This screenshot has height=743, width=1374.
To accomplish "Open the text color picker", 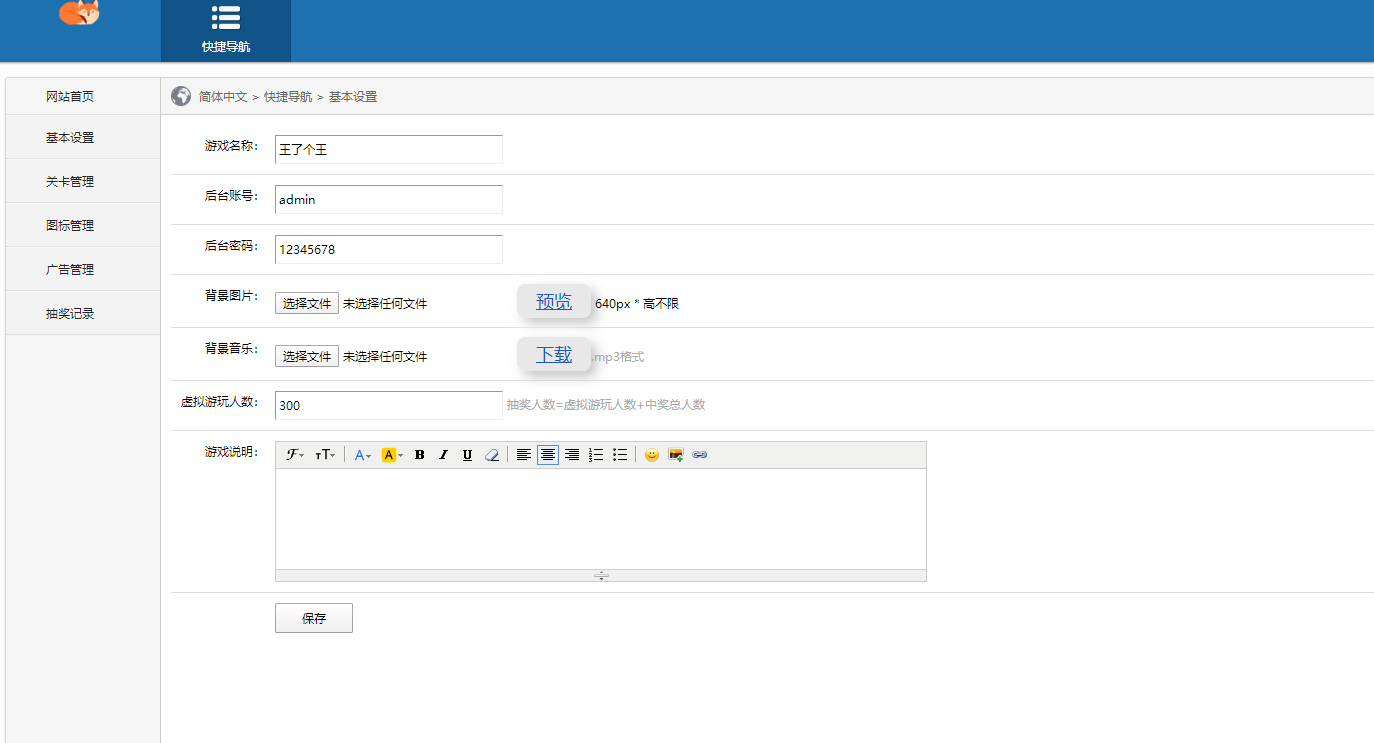I will tap(363, 455).
